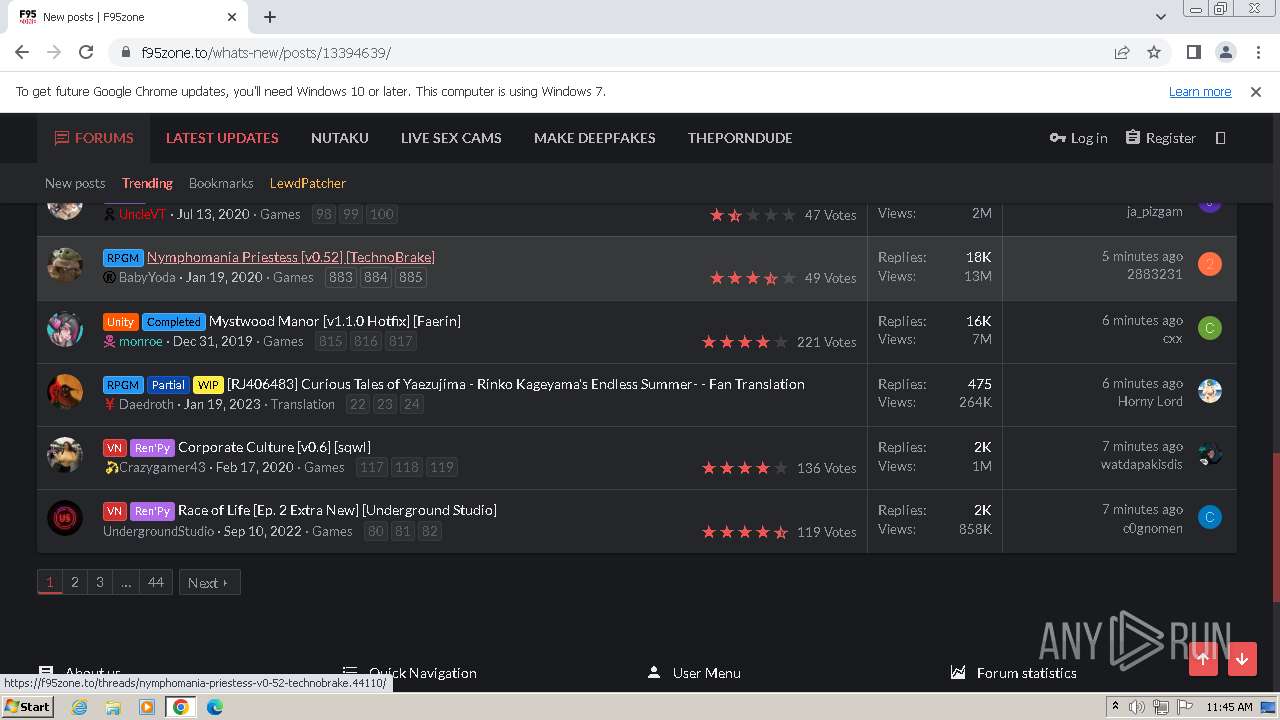This screenshot has width=1280, height=720.
Task: Open Curious Tales of Yaezujima thread
Action: tap(516, 384)
